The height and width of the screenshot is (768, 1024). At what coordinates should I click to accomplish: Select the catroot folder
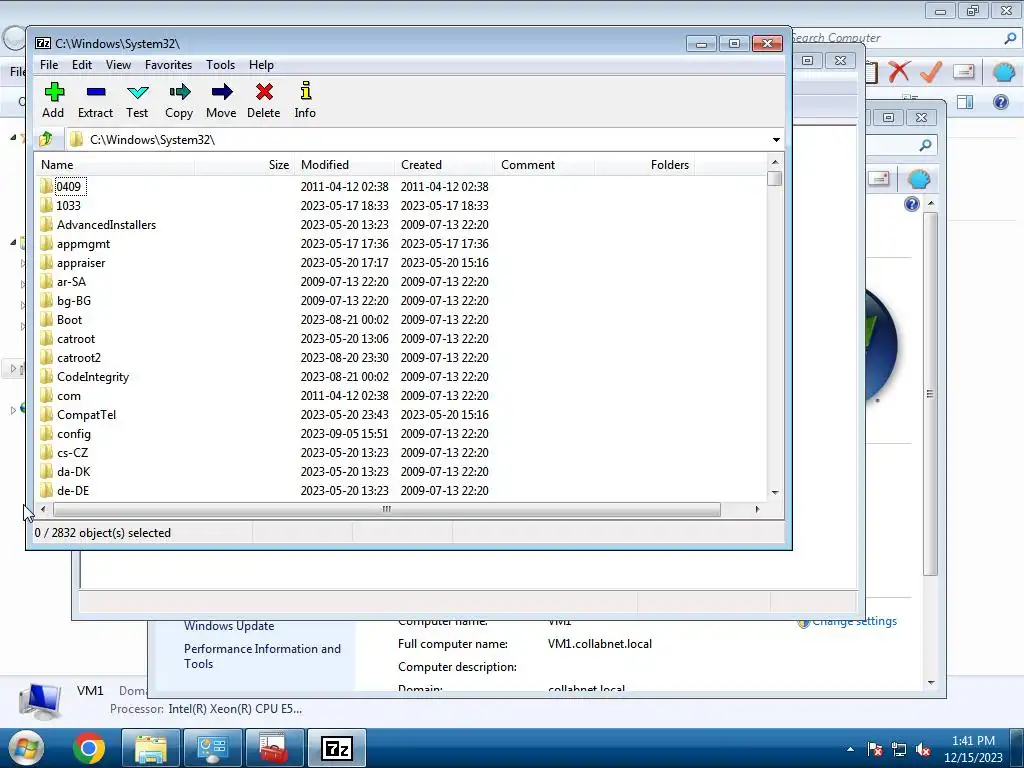pos(76,339)
